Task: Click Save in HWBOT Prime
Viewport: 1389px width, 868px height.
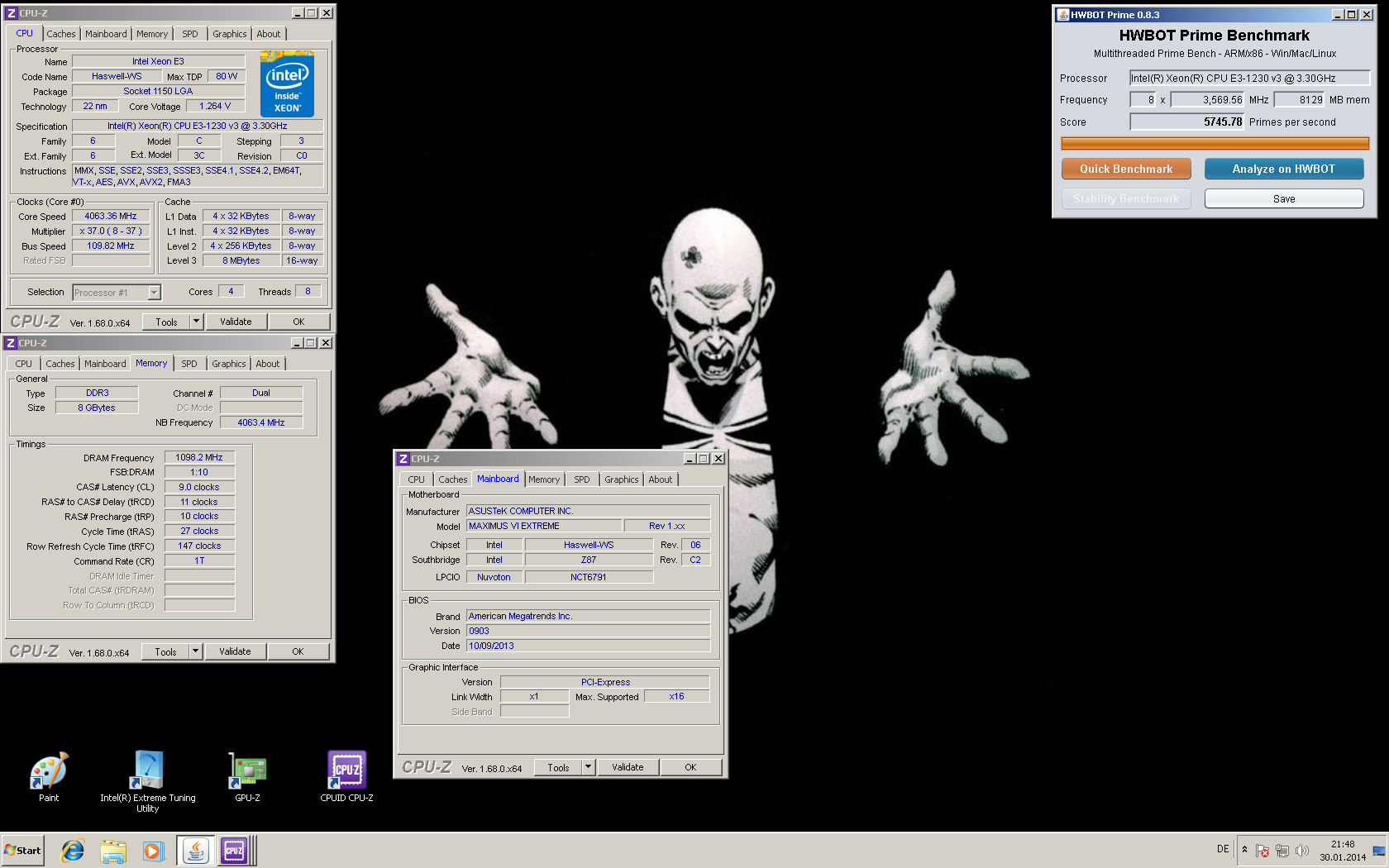Action: point(1284,198)
